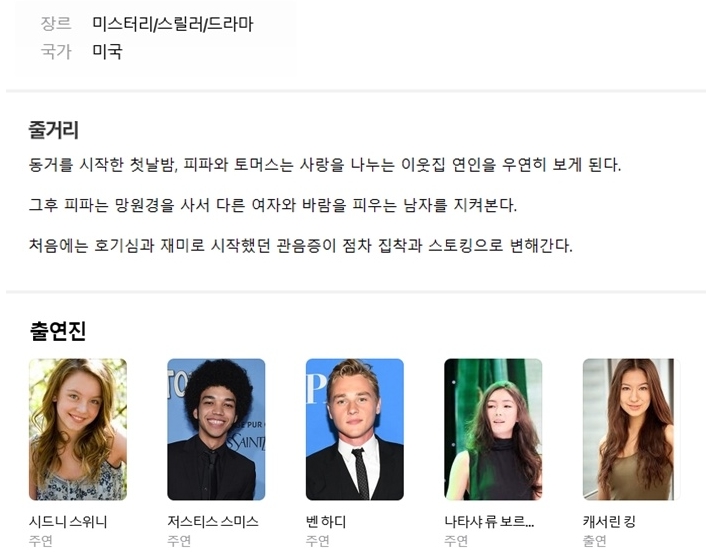The image size is (710, 557).
Task: Open the 벤 하디 cast photo
Action: click(355, 429)
